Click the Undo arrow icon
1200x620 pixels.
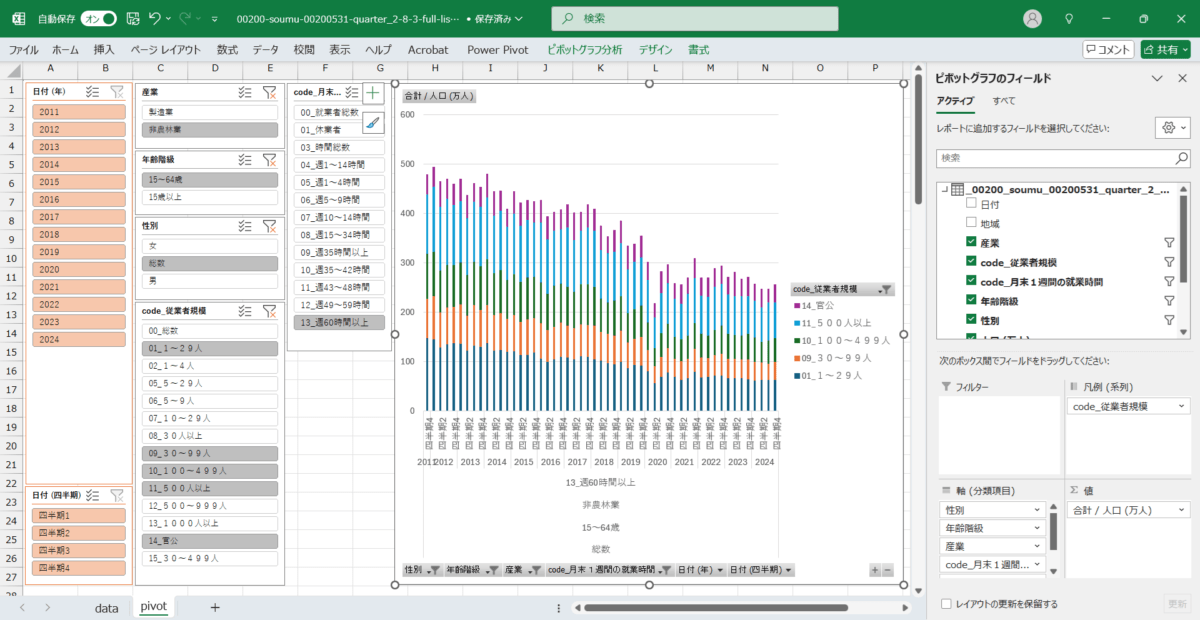(154, 18)
